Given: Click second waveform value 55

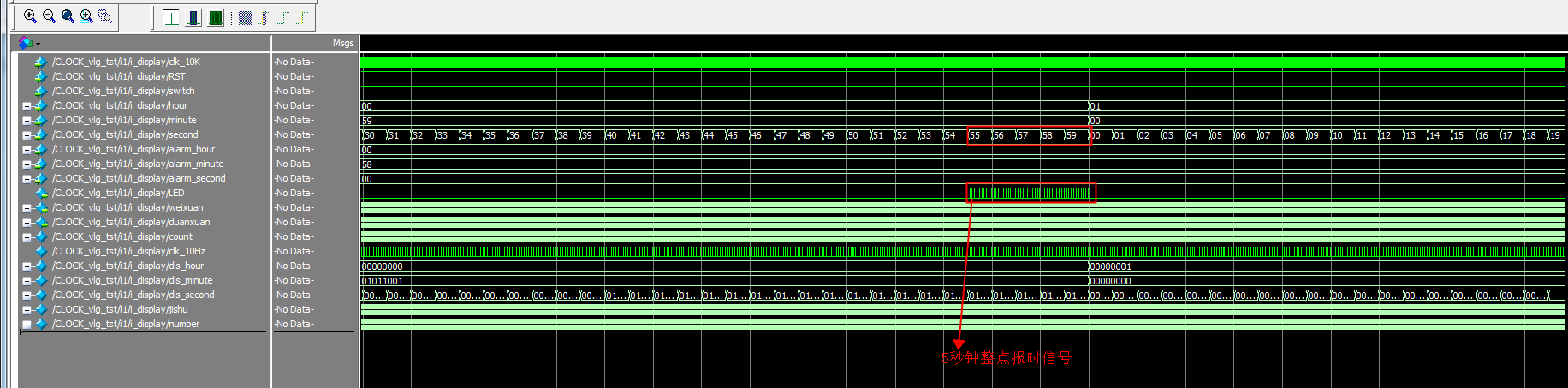Looking at the screenshot, I should pos(975,135).
